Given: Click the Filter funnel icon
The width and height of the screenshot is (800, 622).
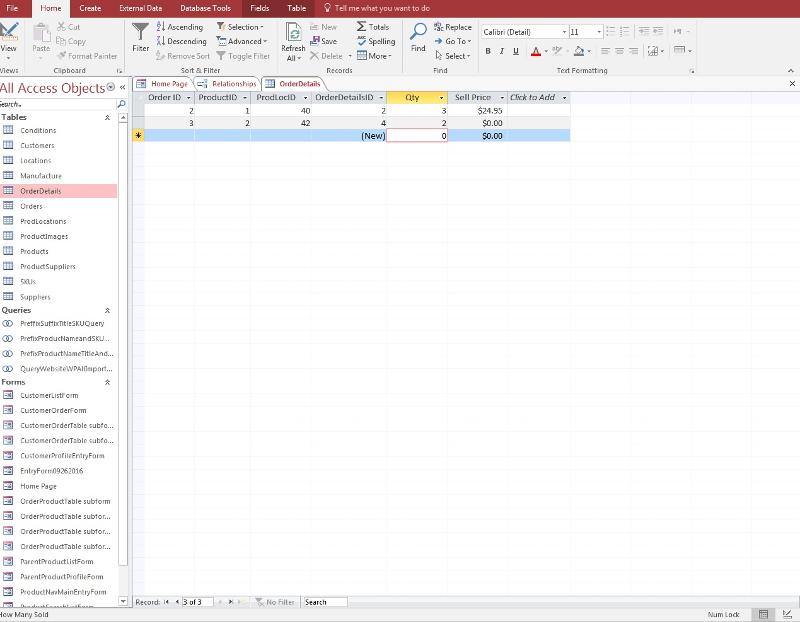Looking at the screenshot, I should [141, 33].
